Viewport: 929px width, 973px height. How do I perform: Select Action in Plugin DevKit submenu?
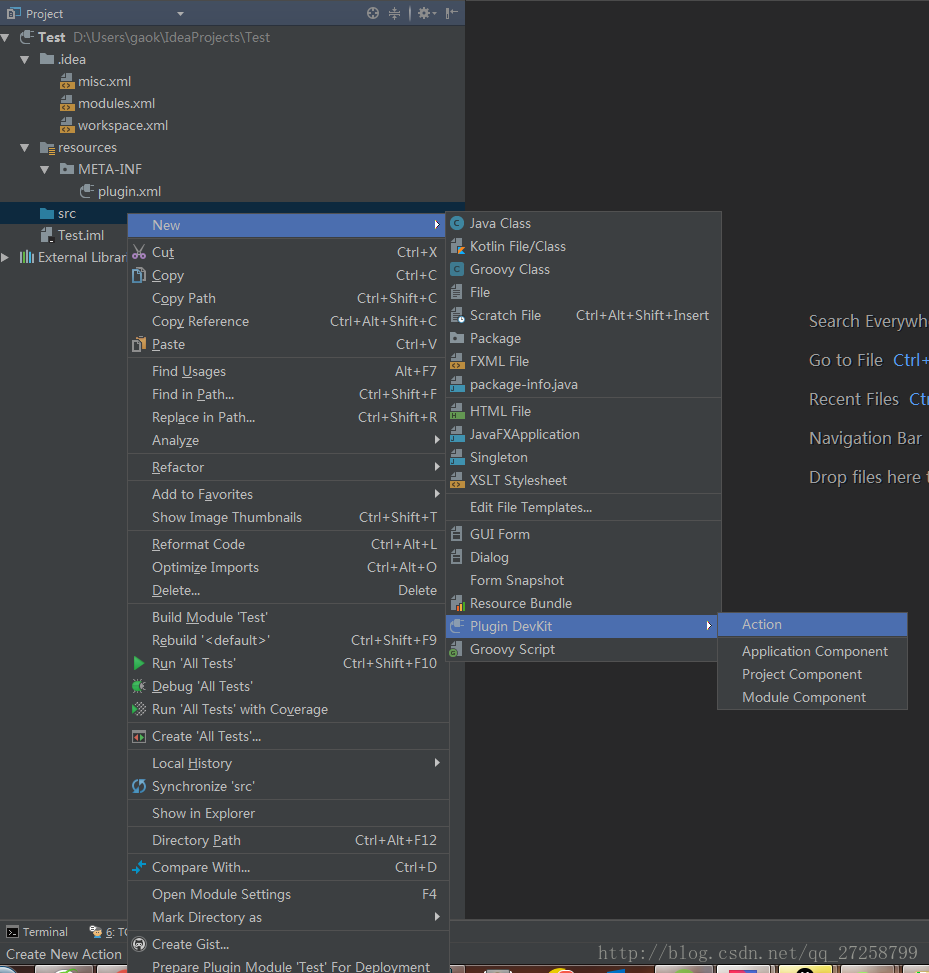click(812, 624)
